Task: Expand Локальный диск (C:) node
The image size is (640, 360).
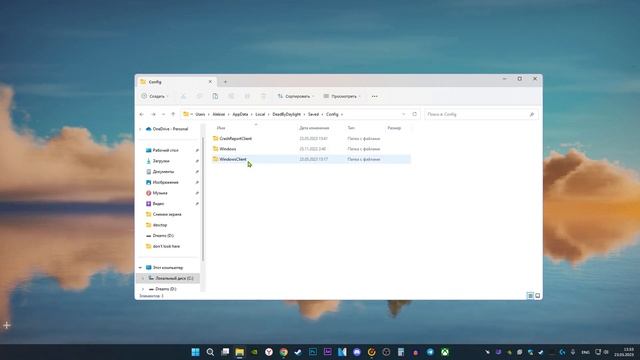Action: click(143, 278)
